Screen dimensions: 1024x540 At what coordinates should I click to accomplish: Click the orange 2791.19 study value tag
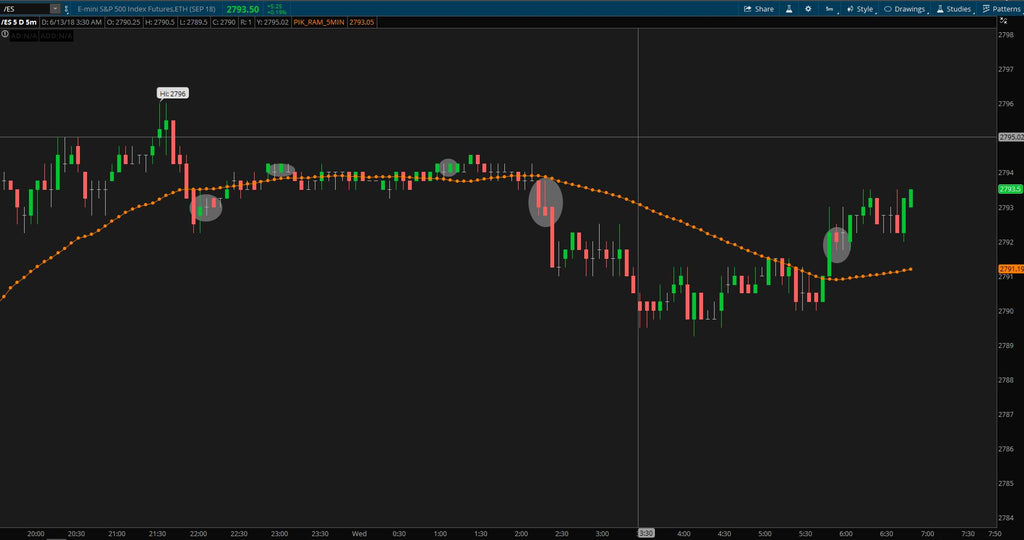coord(1010,268)
